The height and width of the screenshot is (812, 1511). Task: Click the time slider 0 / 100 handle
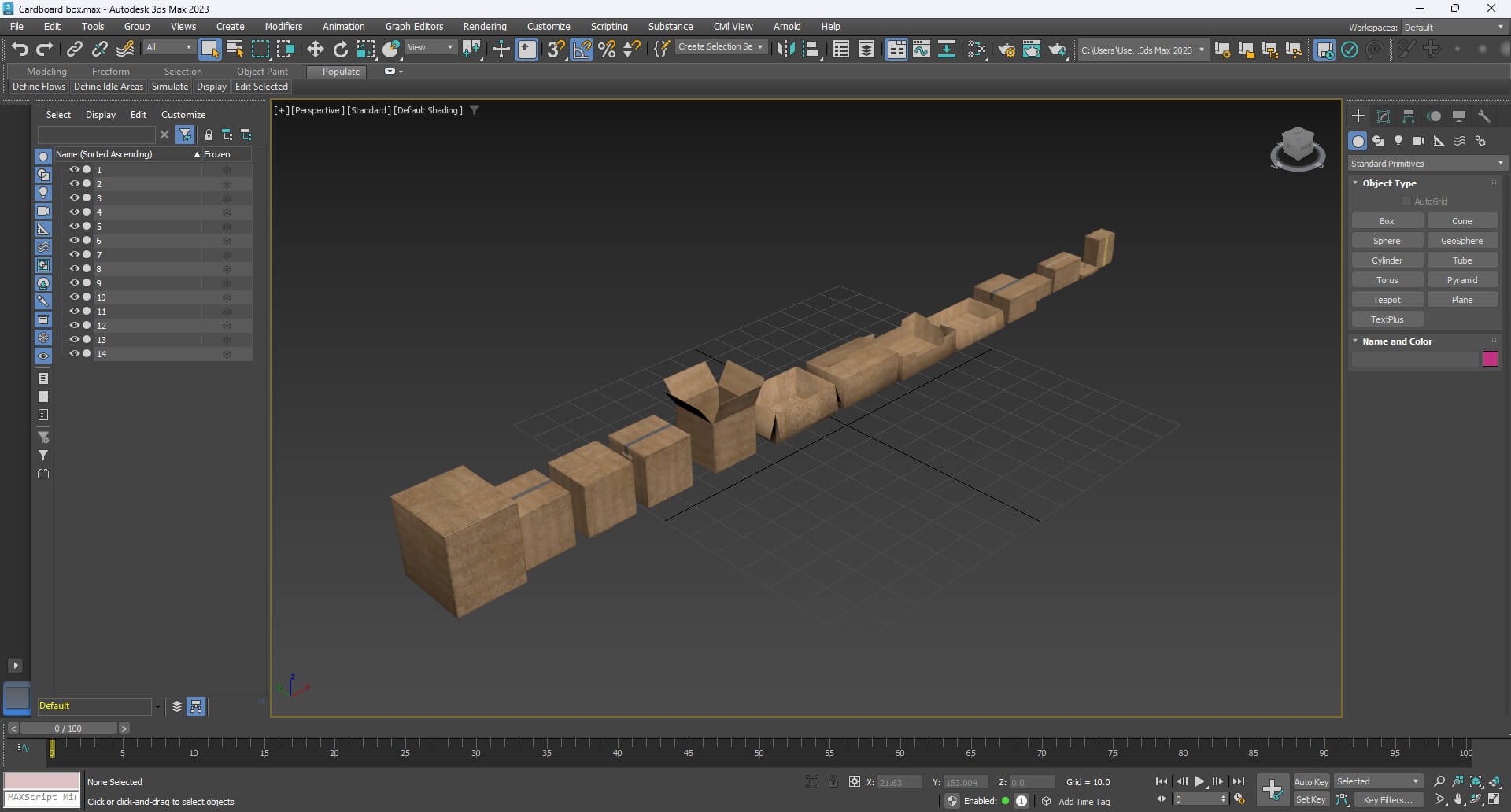coord(68,729)
